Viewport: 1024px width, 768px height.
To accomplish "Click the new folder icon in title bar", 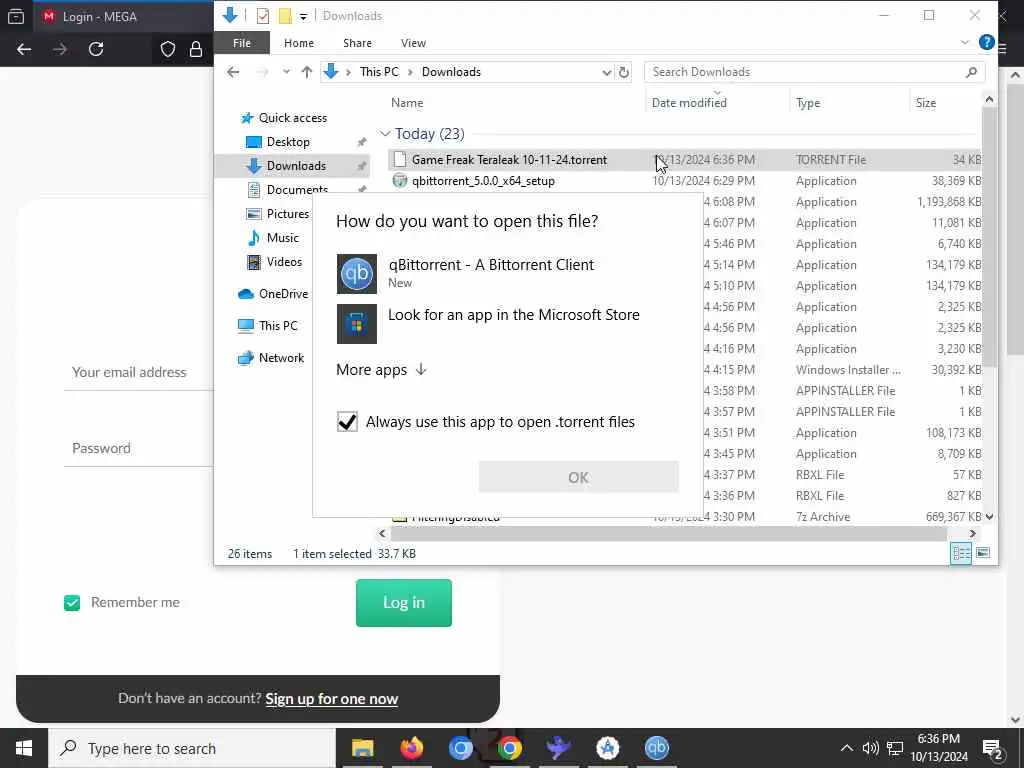I will tap(285, 16).
